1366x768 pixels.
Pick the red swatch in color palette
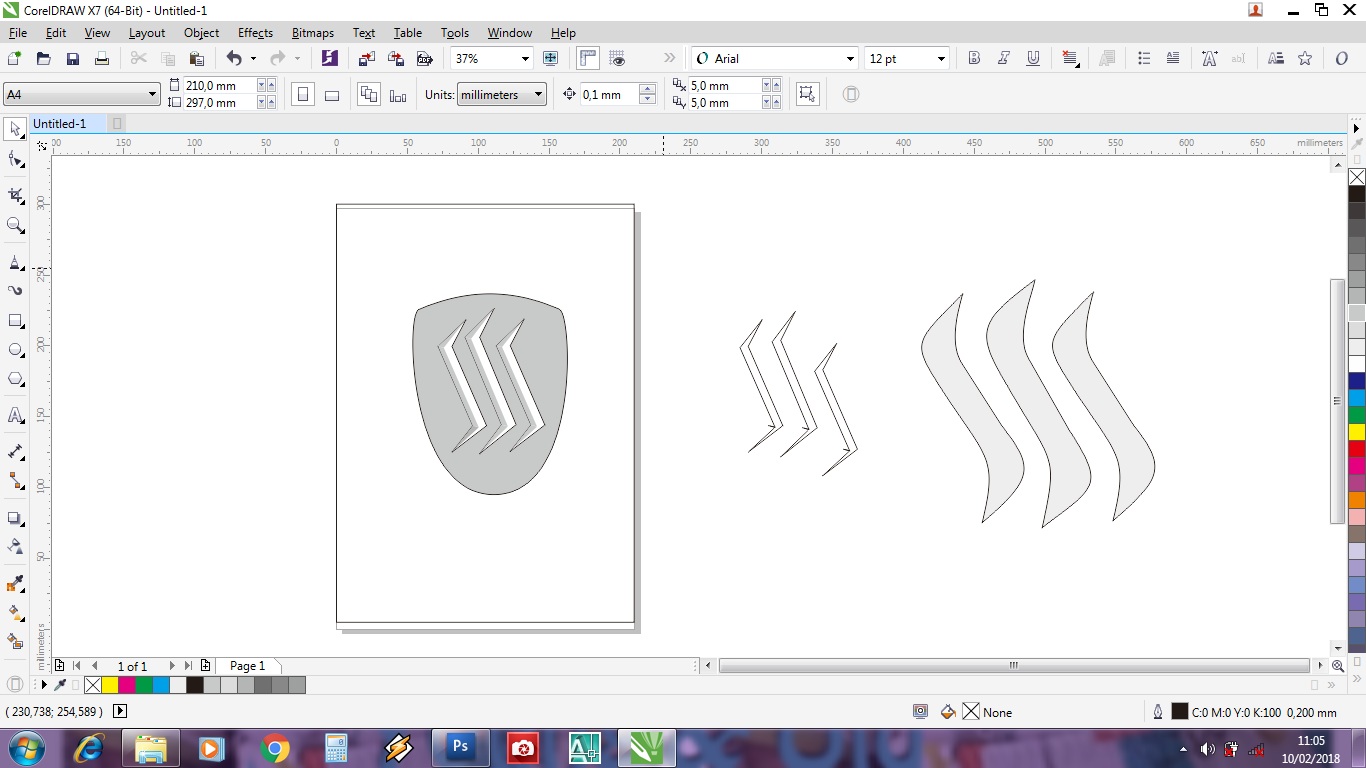pyautogui.click(x=1357, y=449)
